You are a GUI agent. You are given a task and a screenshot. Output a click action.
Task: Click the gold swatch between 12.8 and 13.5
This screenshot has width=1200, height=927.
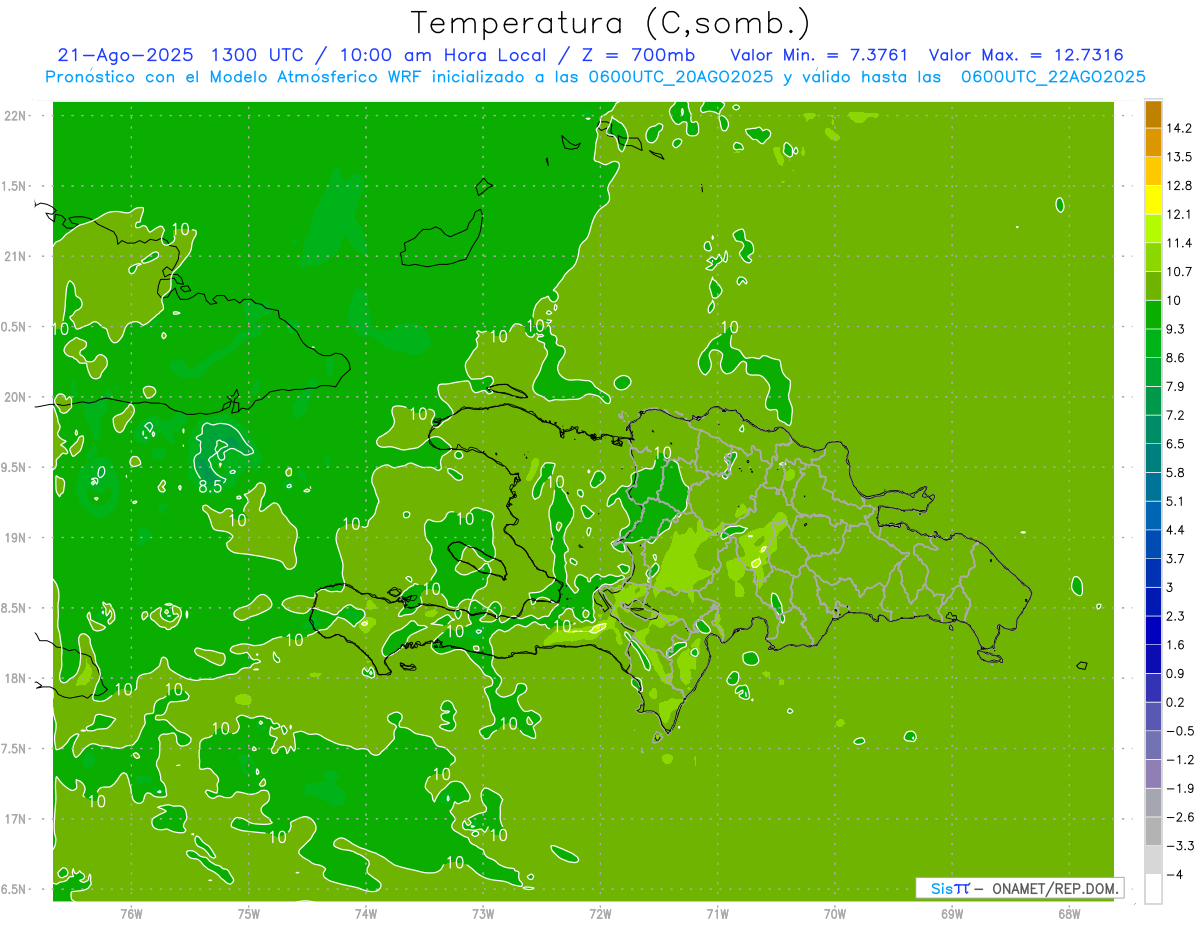coord(1153,171)
